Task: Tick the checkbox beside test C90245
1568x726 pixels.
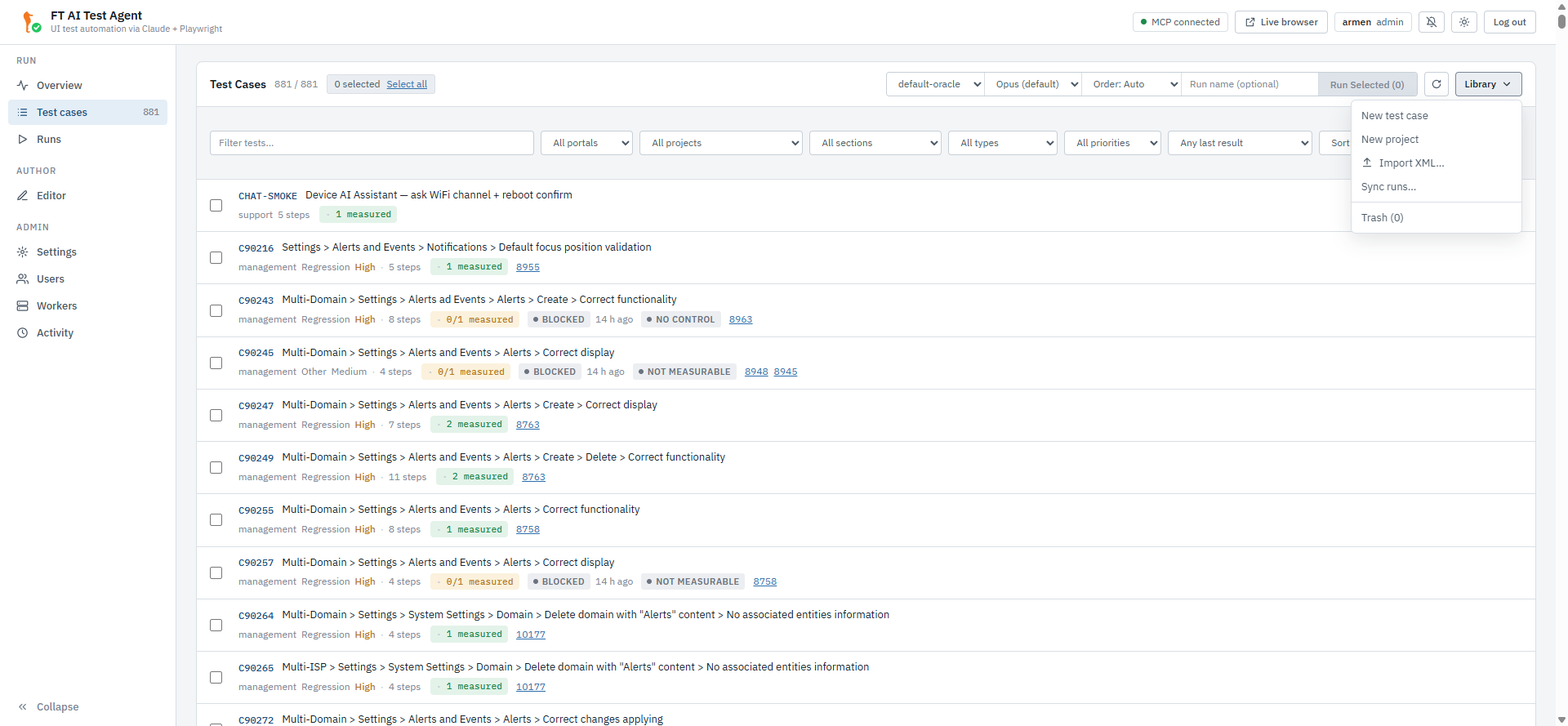Action: [216, 362]
